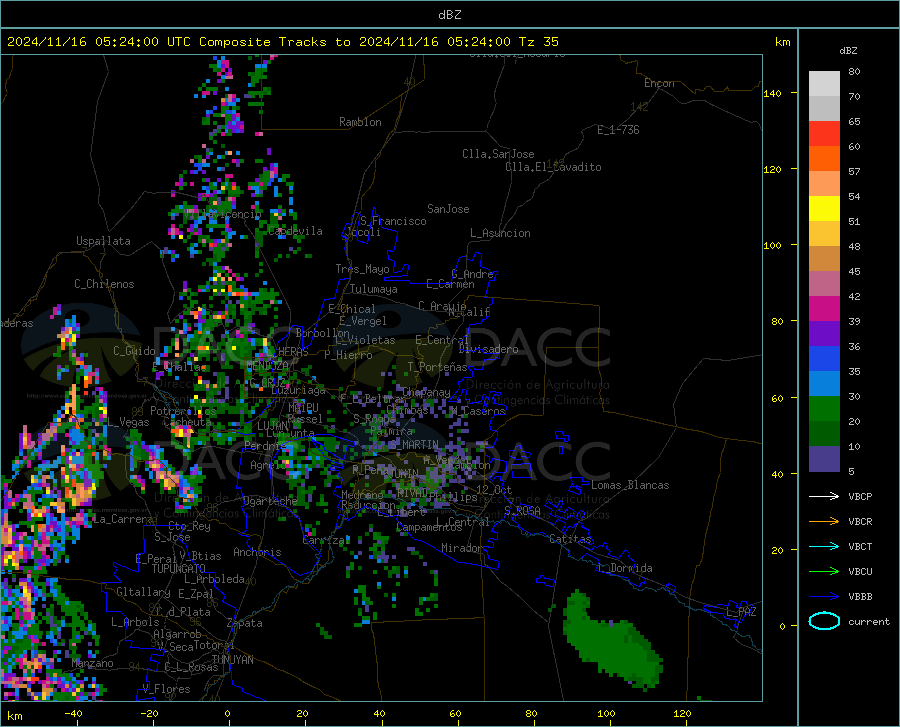Click the Tres_Mayo map label
Viewport: 900px width, 727px height.
click(362, 269)
